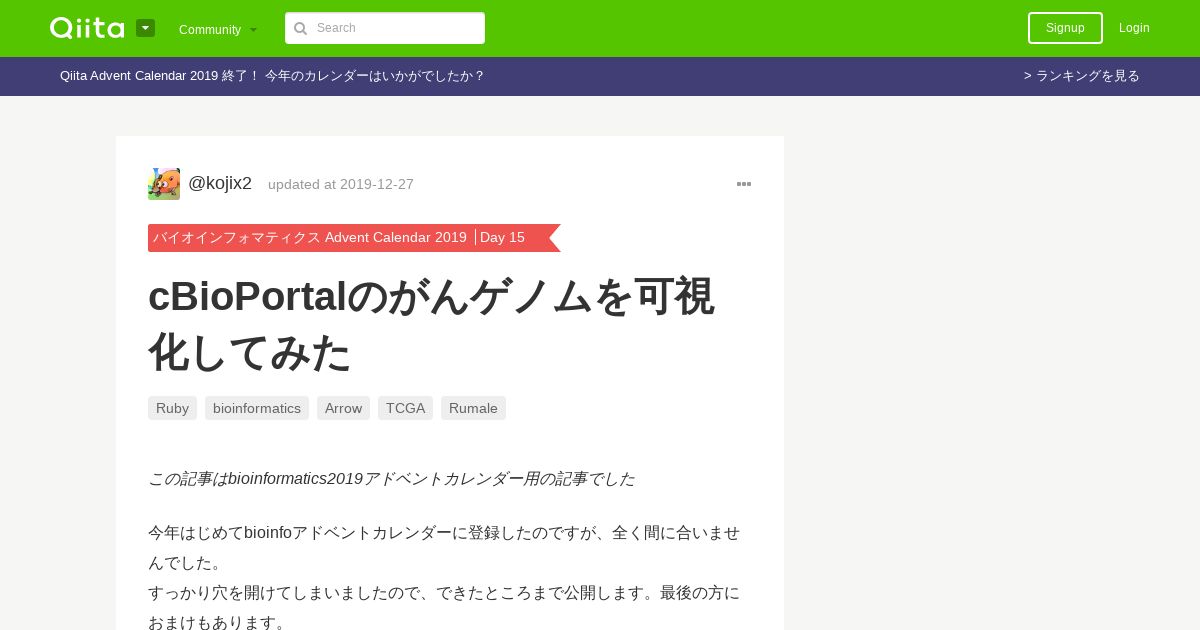1200x630 pixels.
Task: Click the italic line この記事はbioinformatics2019アドベントカレンダー用の記事でした
Action: coord(392,479)
